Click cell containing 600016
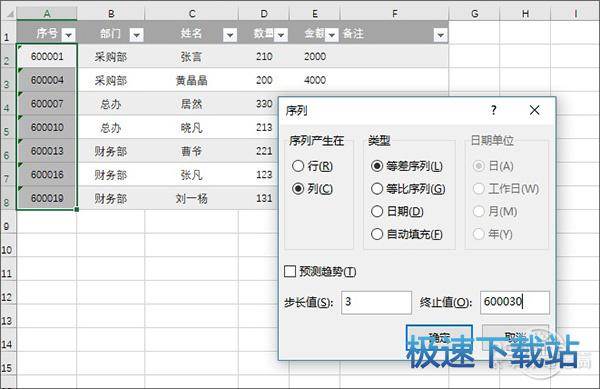 [47, 175]
